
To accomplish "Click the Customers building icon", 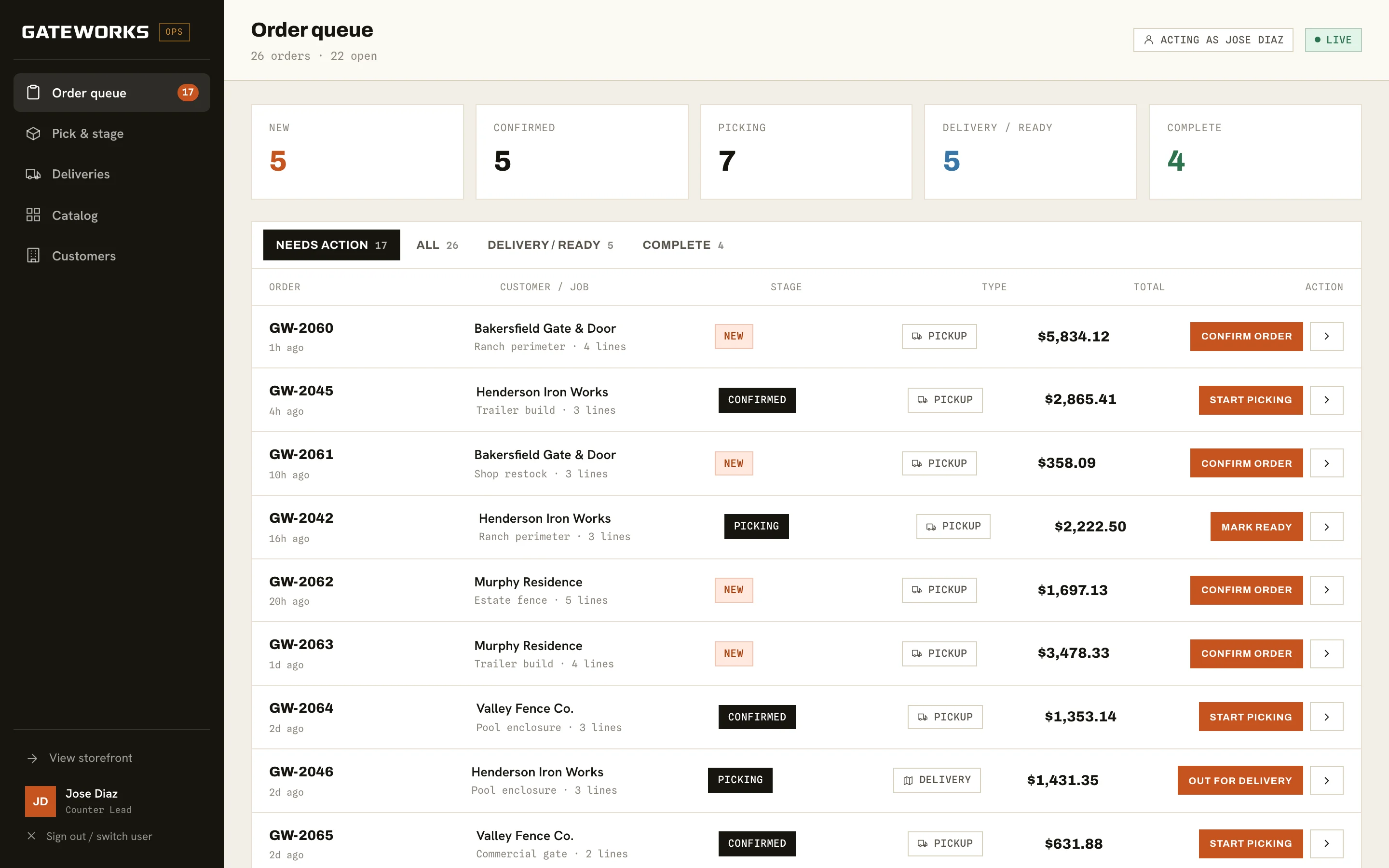I will [x=33, y=256].
